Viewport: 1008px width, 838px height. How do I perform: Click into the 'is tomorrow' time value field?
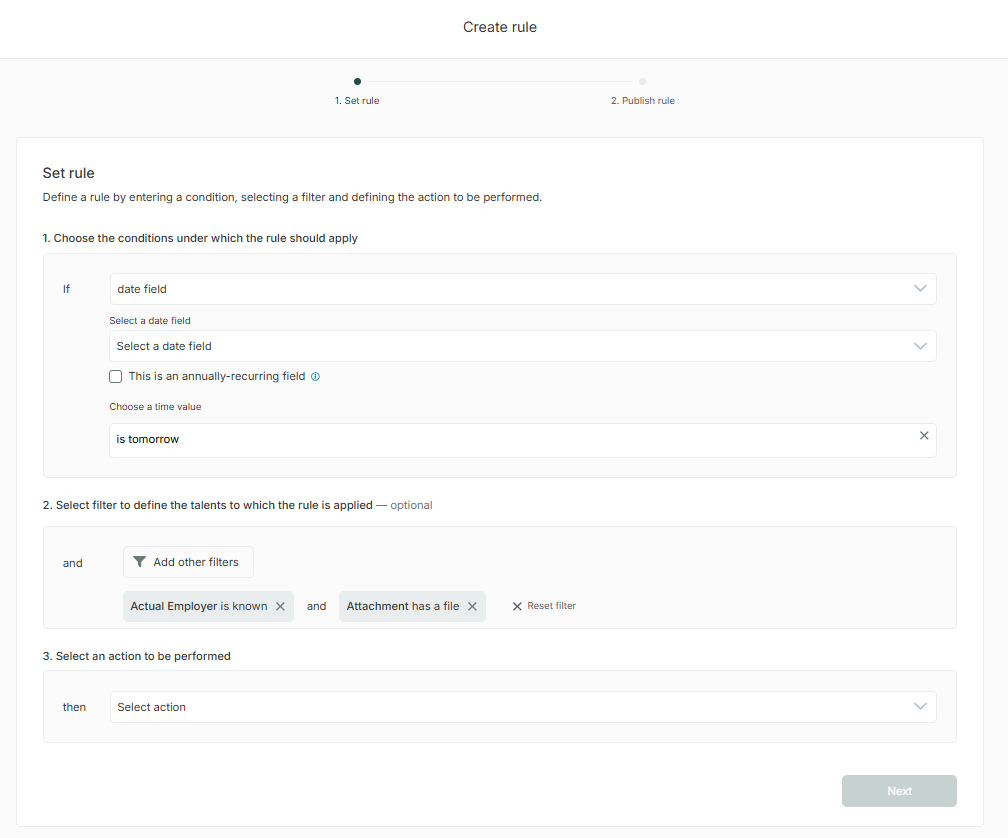pyautogui.click(x=500, y=440)
